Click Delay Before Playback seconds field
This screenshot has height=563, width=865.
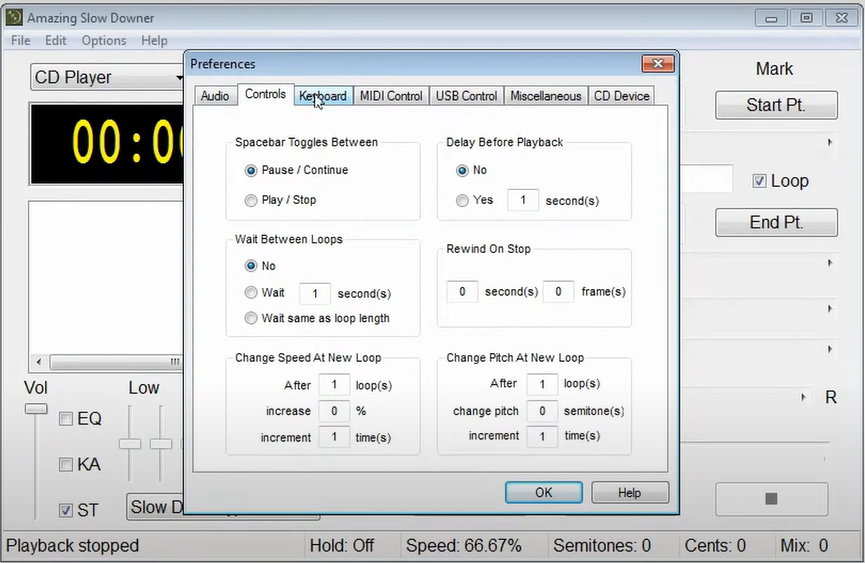coord(522,200)
